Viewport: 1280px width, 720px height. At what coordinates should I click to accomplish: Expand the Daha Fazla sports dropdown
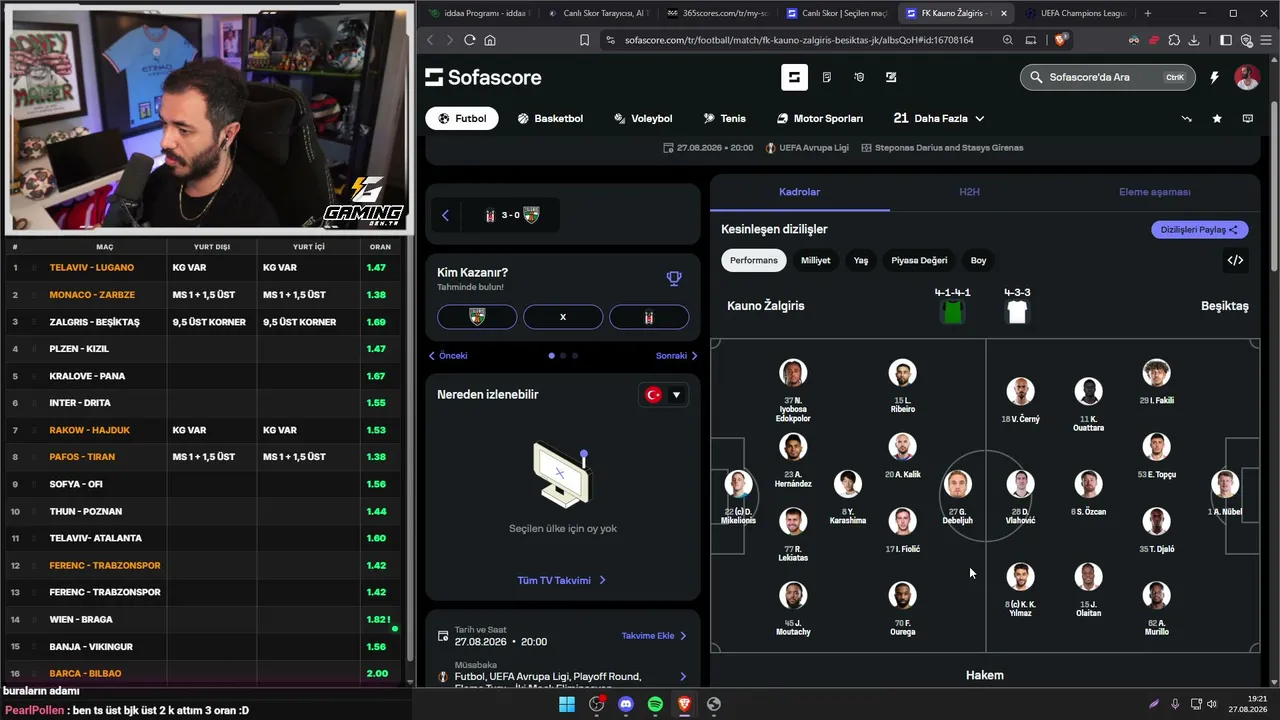click(939, 118)
